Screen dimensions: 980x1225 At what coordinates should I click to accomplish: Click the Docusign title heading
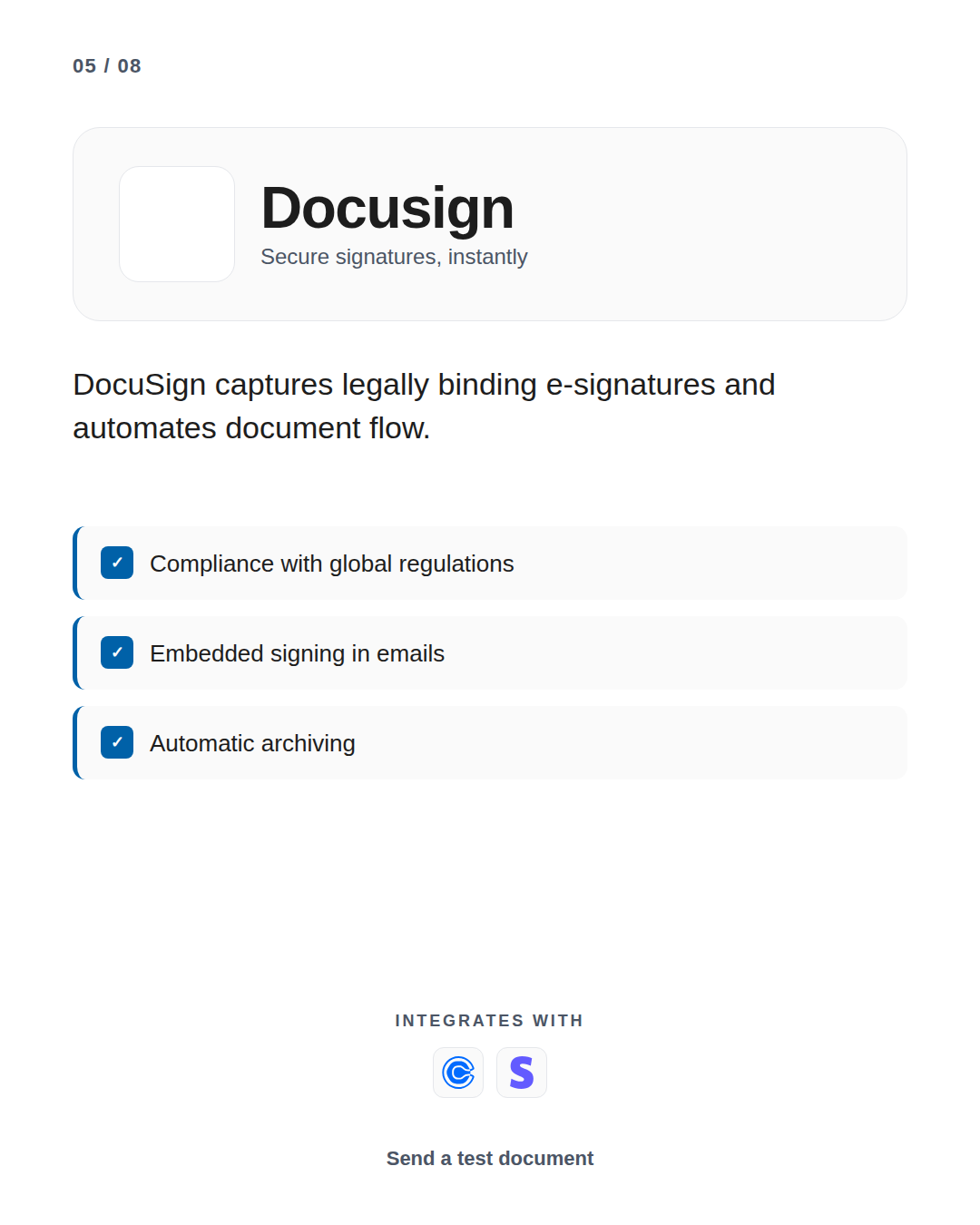pyautogui.click(x=387, y=208)
